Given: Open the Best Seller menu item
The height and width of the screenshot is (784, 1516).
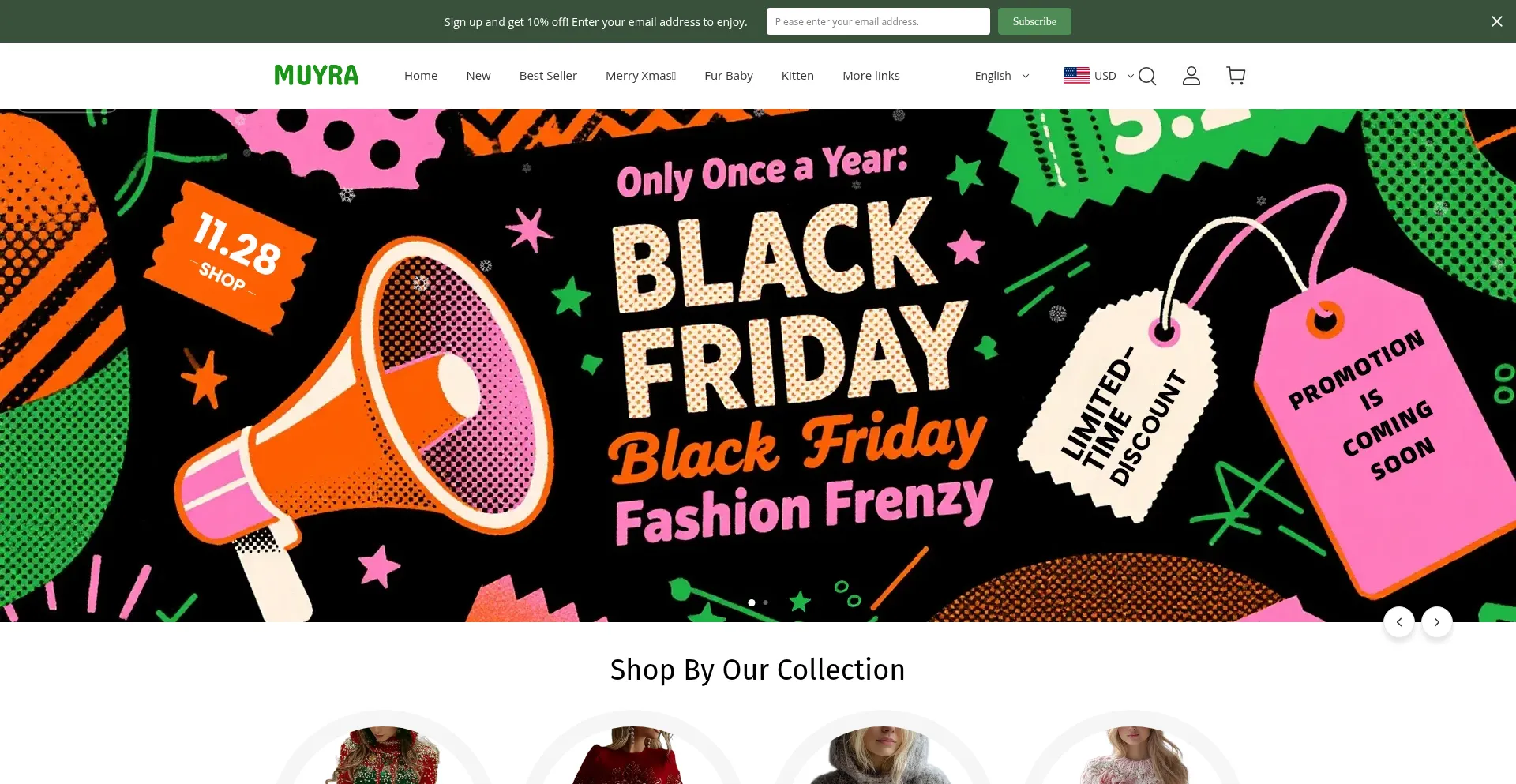Looking at the screenshot, I should click(548, 76).
